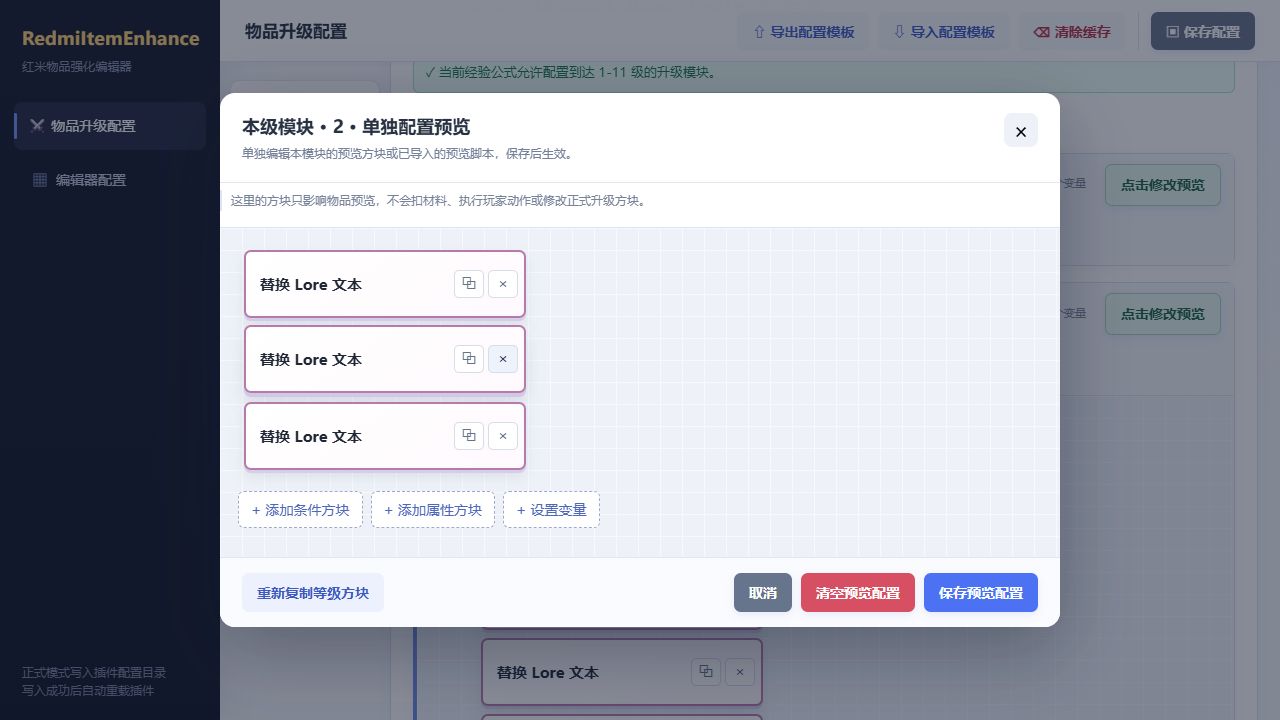Switch to 编辑器配置 in the sidebar

(110, 180)
